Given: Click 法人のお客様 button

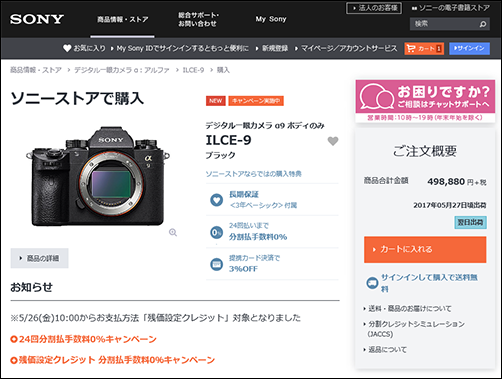Looking at the screenshot, I should tap(374, 8).
